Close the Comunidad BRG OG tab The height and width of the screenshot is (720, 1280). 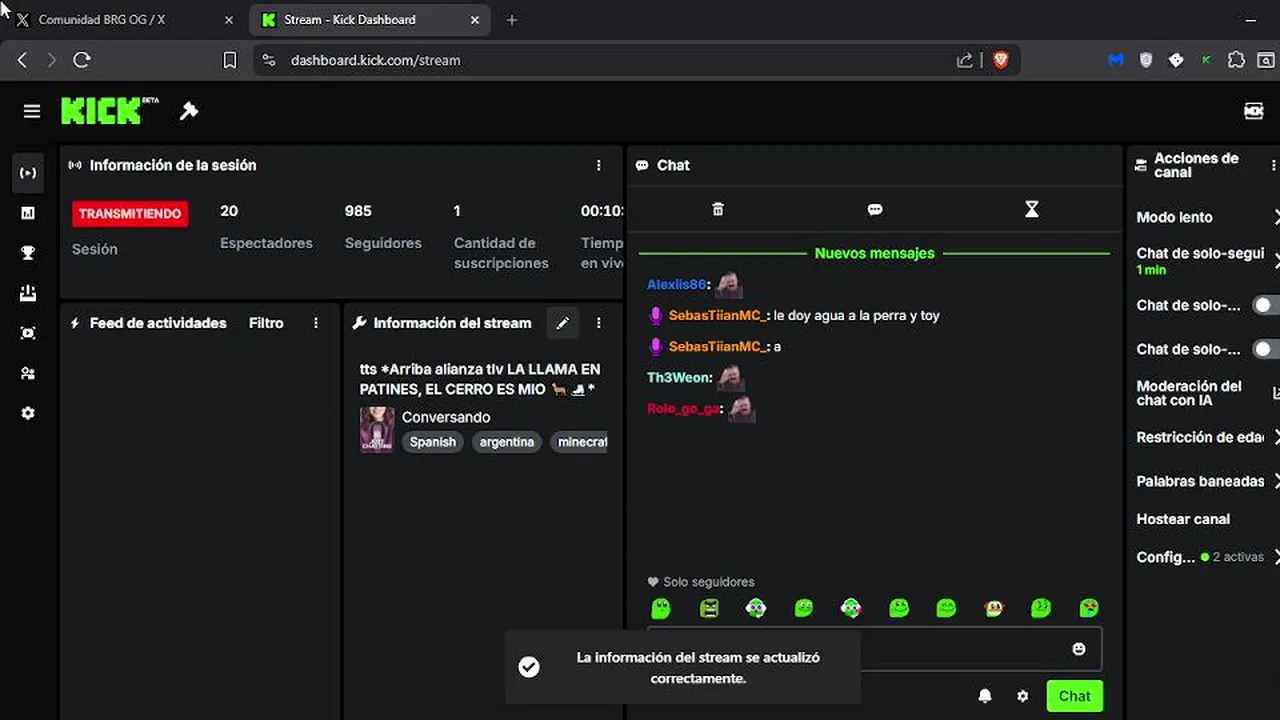pos(229,20)
